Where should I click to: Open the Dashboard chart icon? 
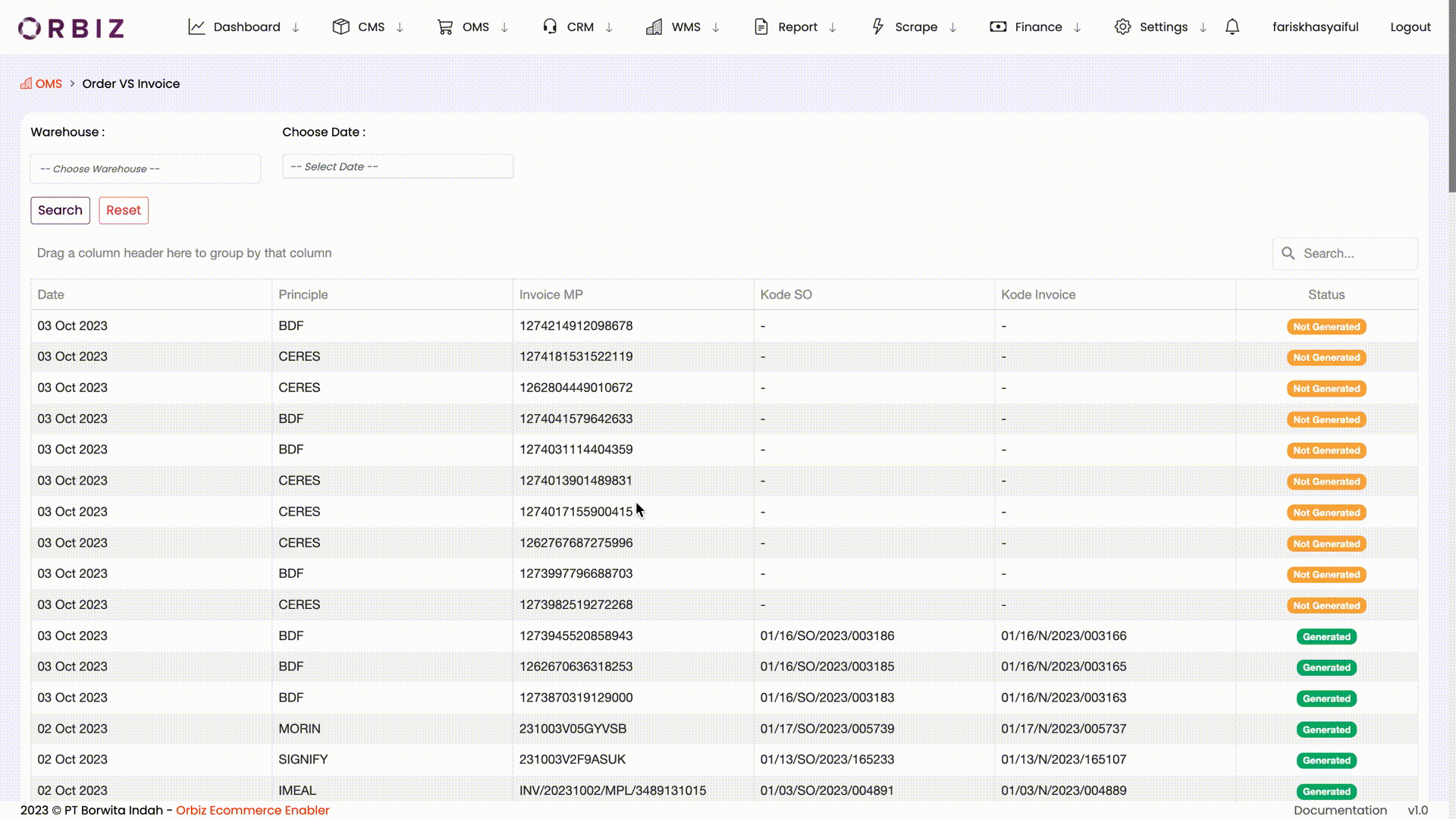point(196,26)
